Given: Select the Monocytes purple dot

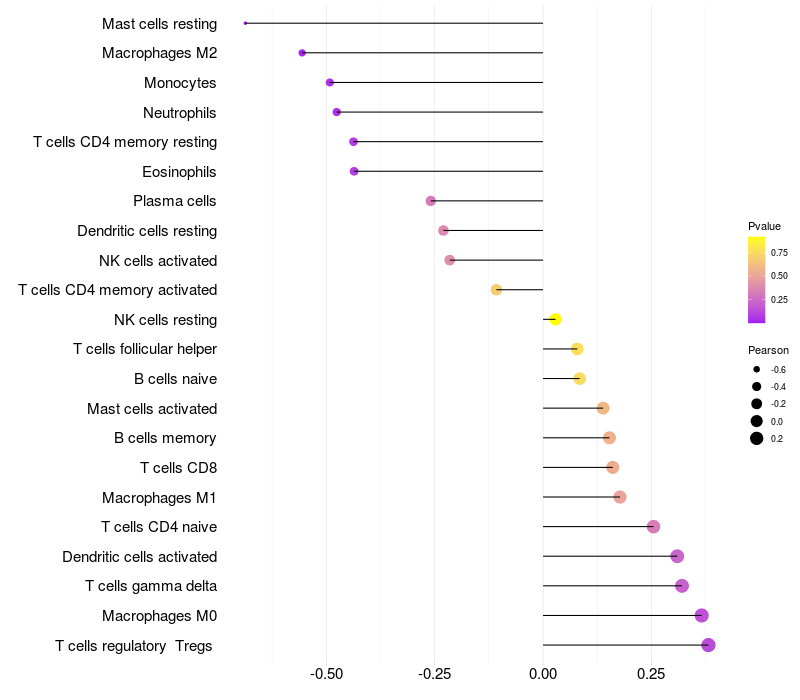Looking at the screenshot, I should pyautogui.click(x=330, y=83).
